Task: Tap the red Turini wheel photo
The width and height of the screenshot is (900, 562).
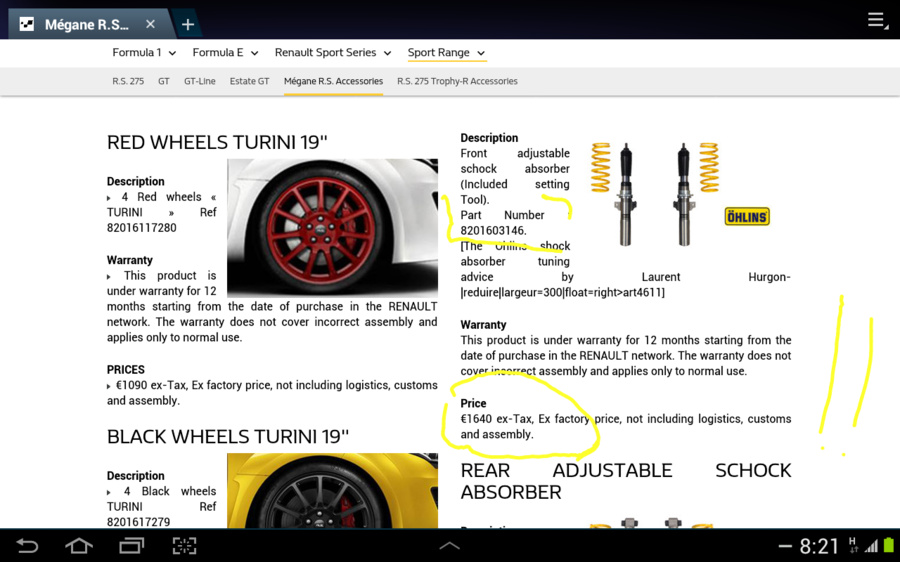Action: point(332,227)
